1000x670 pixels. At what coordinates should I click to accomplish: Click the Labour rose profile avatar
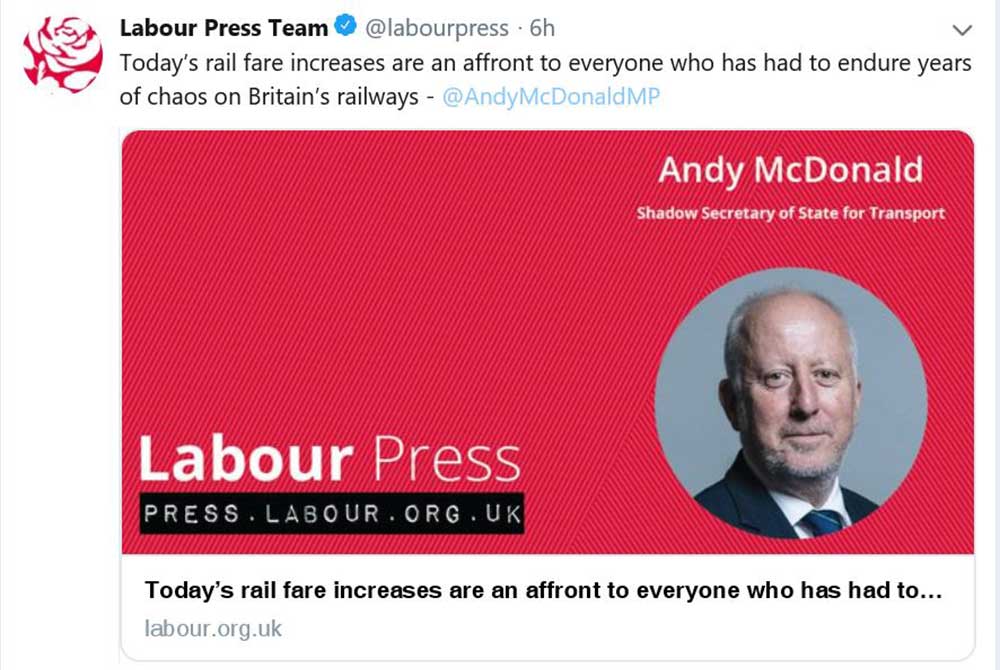pos(62,53)
